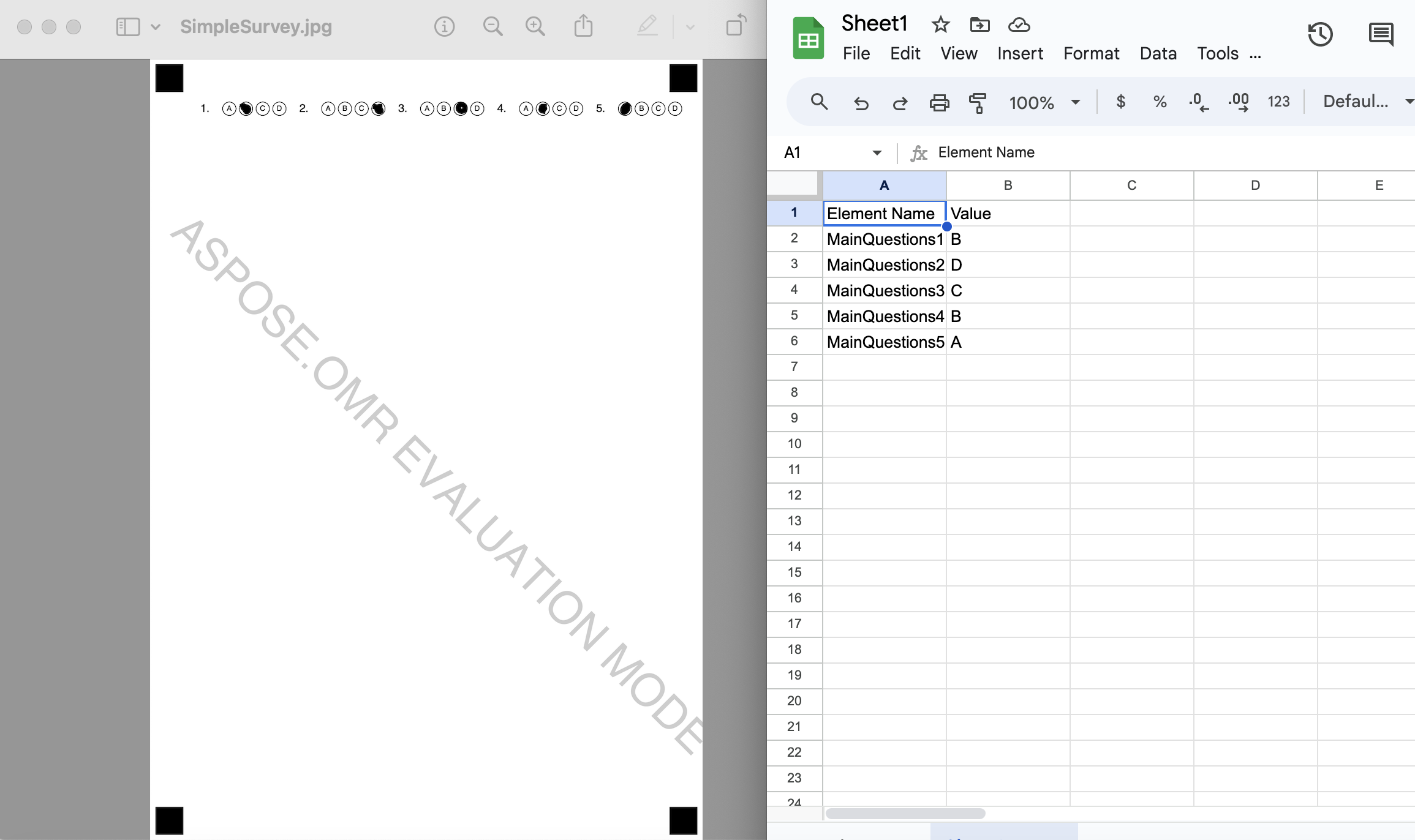
Task: Open the Data menu in Sheets
Action: (x=1158, y=53)
